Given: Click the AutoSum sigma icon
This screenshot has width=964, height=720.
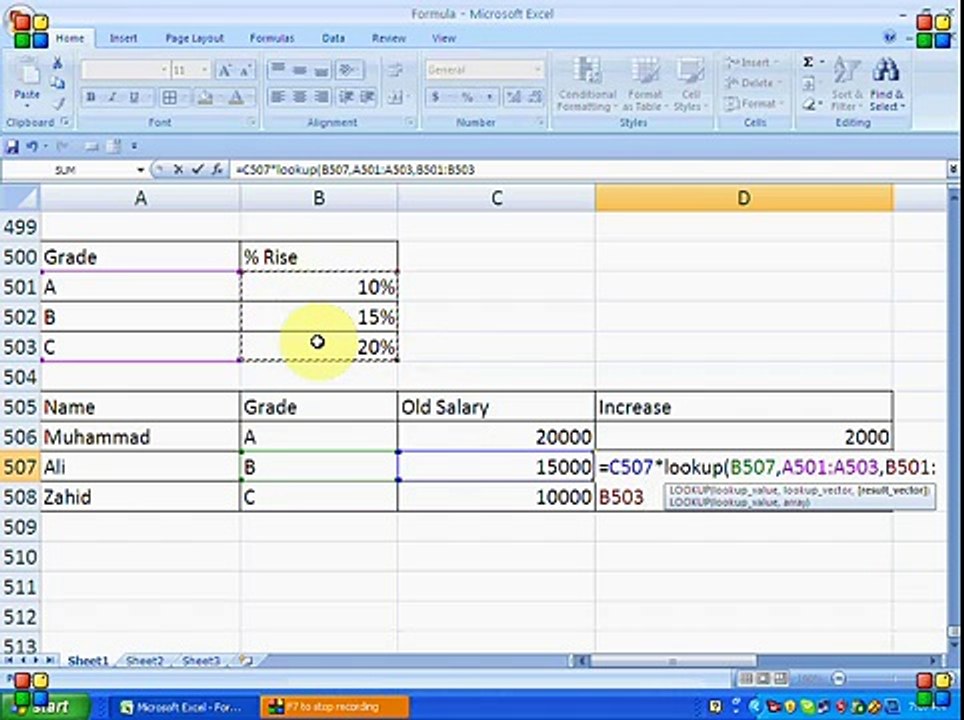Looking at the screenshot, I should (x=808, y=62).
